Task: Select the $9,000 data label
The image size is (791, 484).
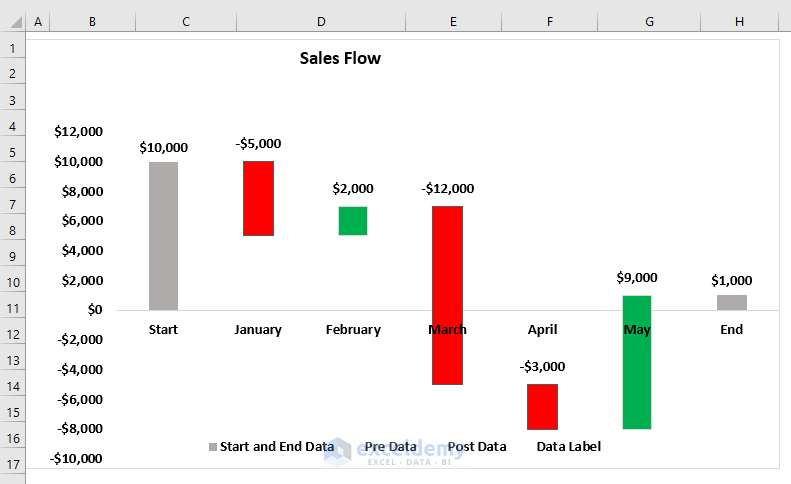Action: tap(637, 278)
